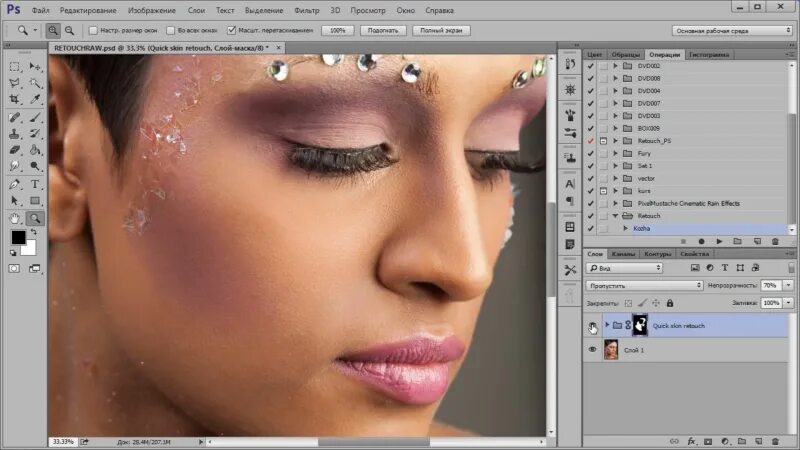
Task: Click the Zoom Out magnifier in options bar
Action: [x=69, y=31]
